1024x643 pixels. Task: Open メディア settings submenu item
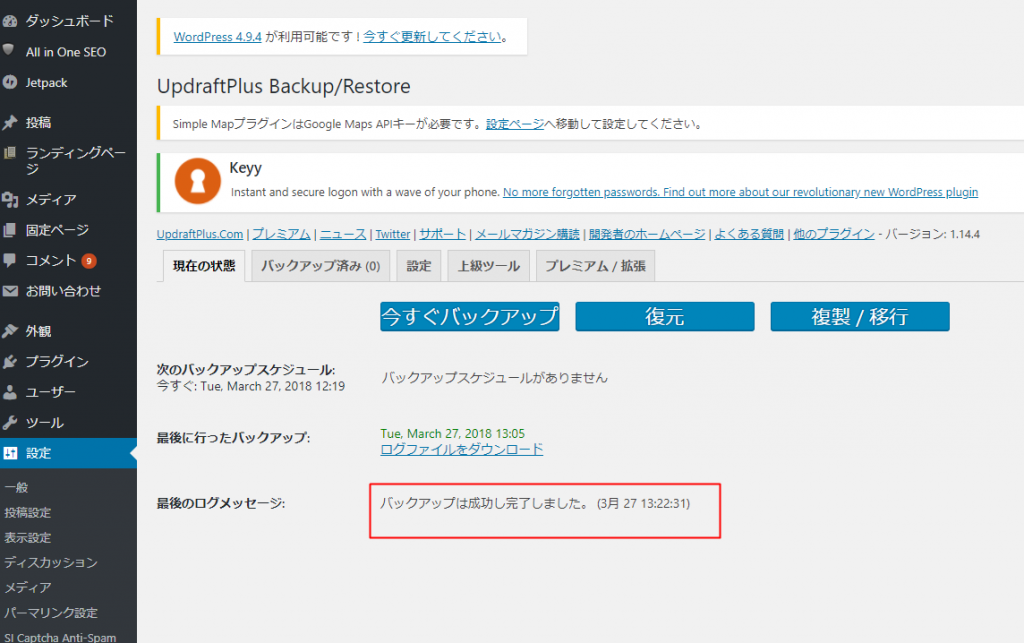pyautogui.click(x=27, y=588)
